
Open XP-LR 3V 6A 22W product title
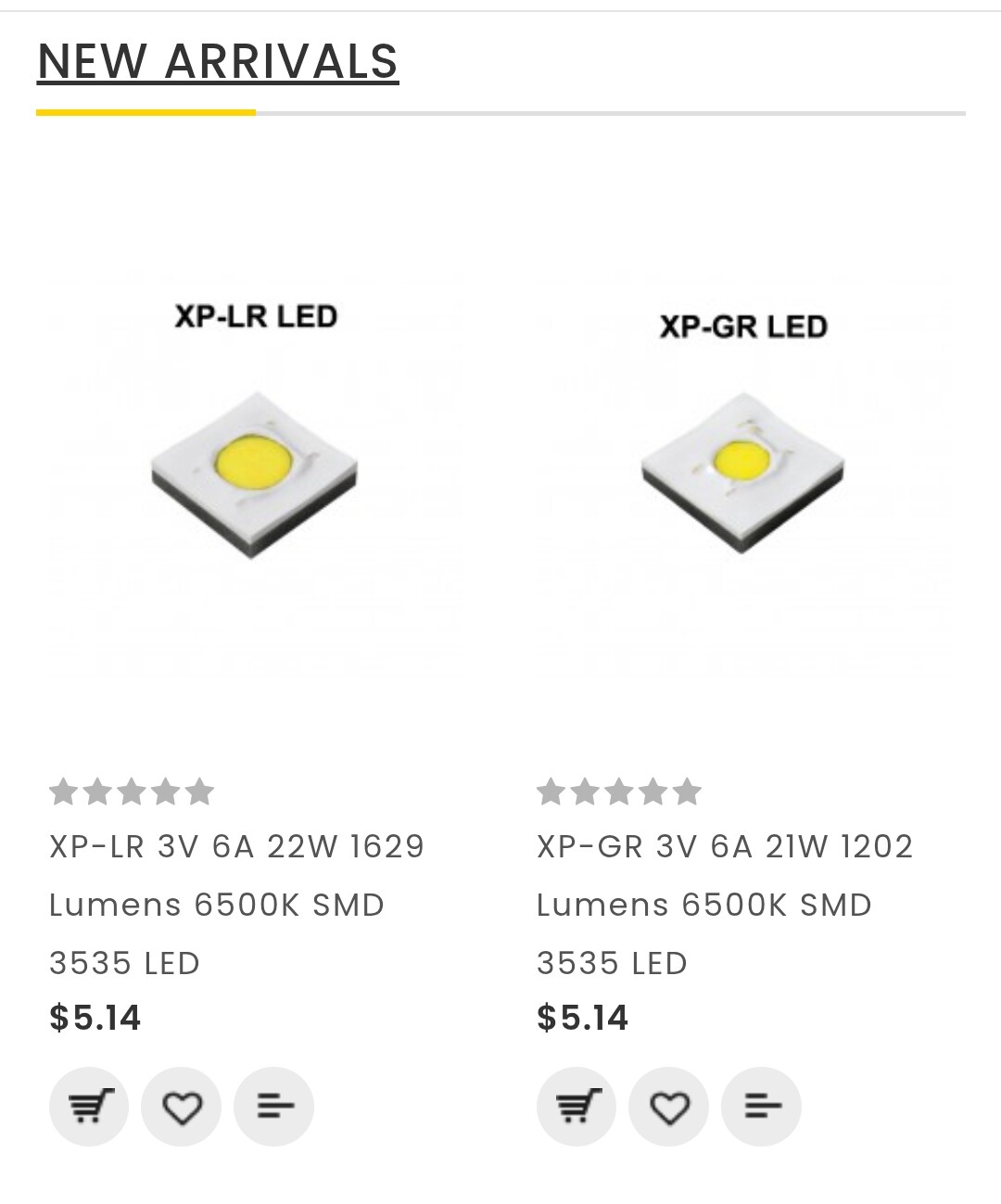[236, 905]
